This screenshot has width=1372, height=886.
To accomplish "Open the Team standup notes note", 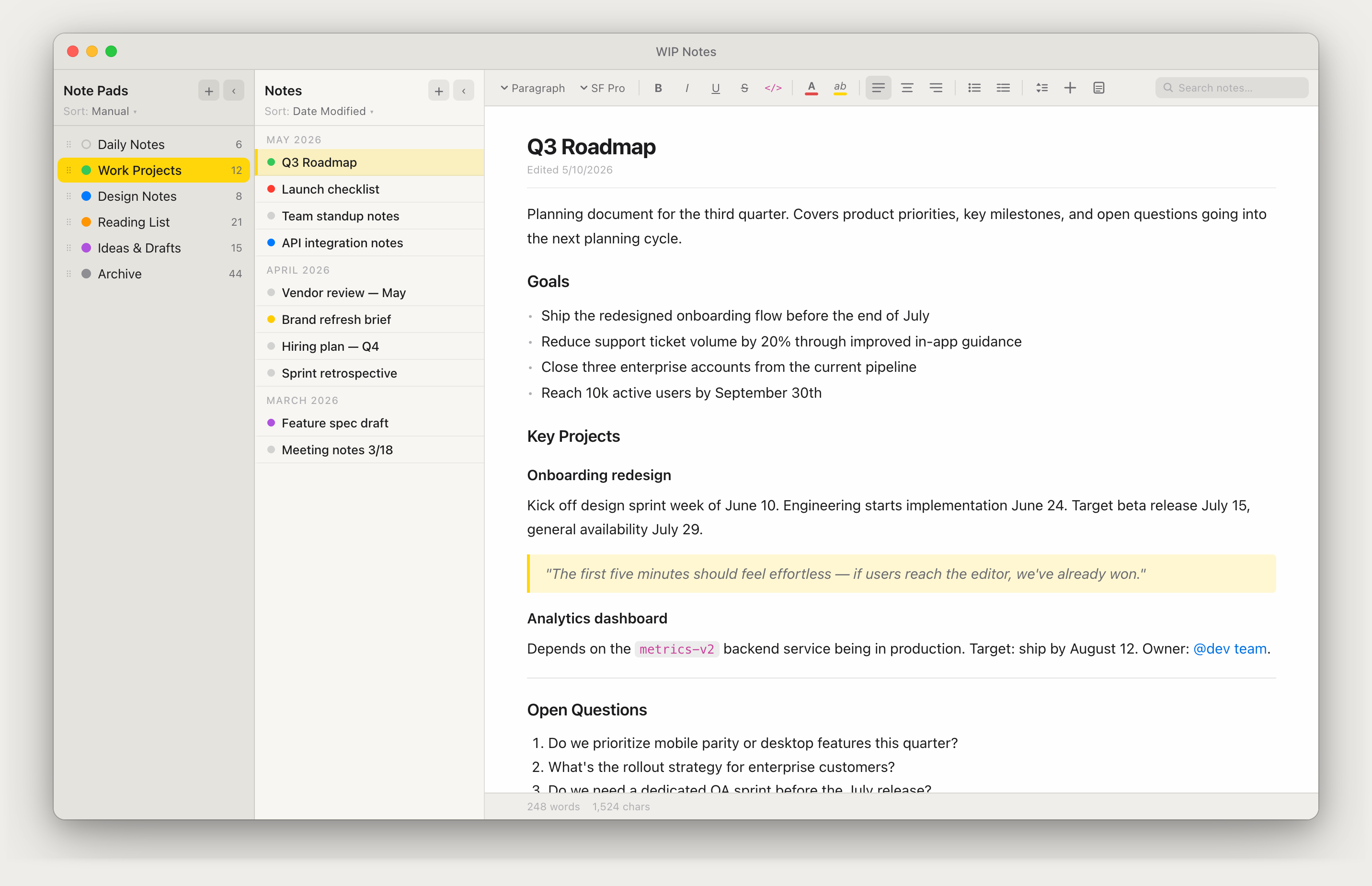I will 370,216.
